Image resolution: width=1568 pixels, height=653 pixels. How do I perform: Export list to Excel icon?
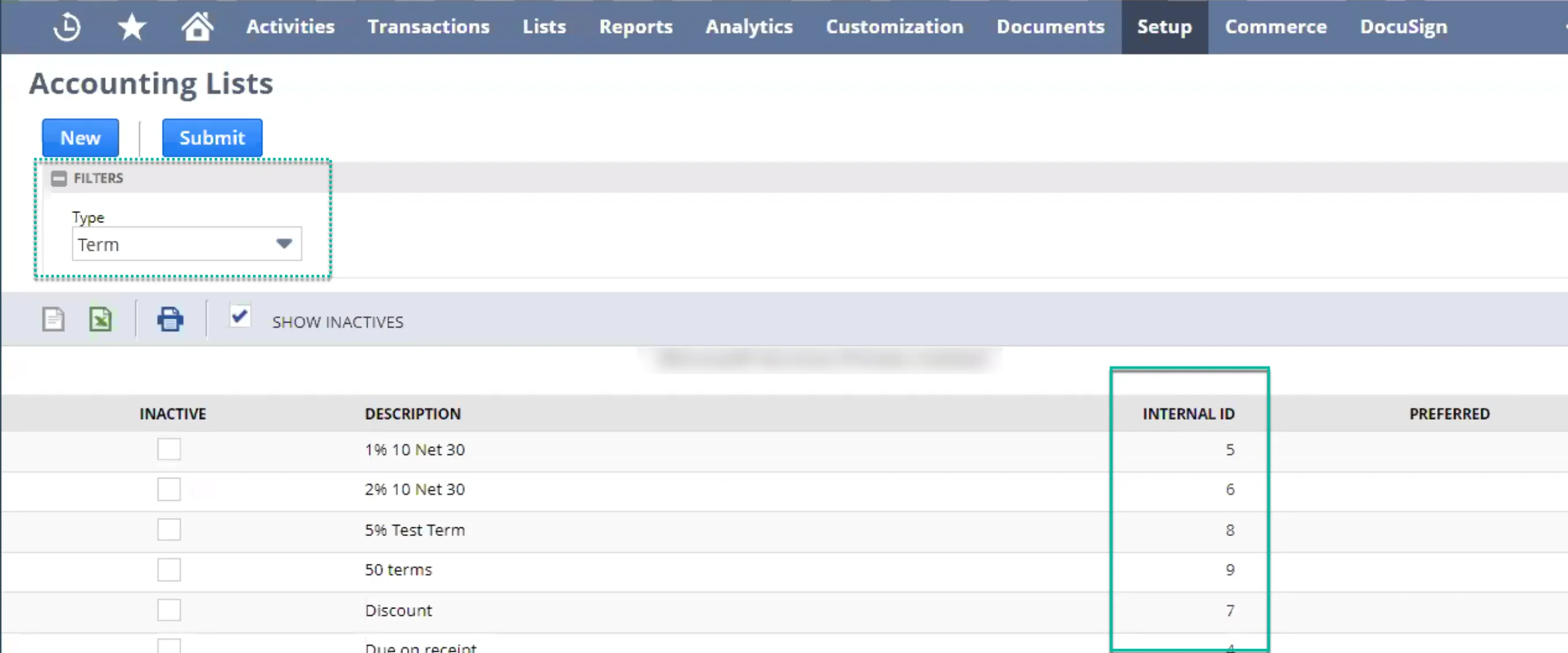pos(100,319)
